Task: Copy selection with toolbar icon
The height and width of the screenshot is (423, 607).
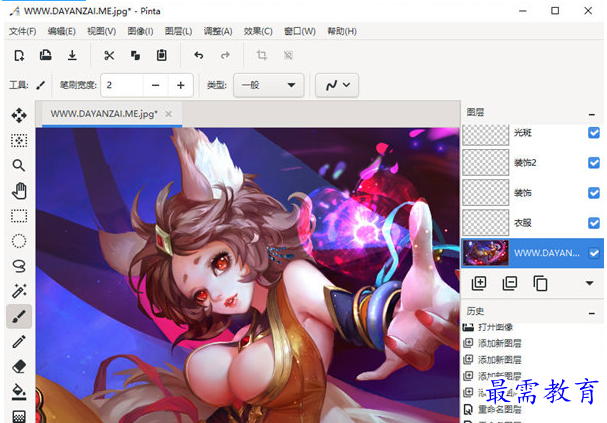Action: point(135,55)
